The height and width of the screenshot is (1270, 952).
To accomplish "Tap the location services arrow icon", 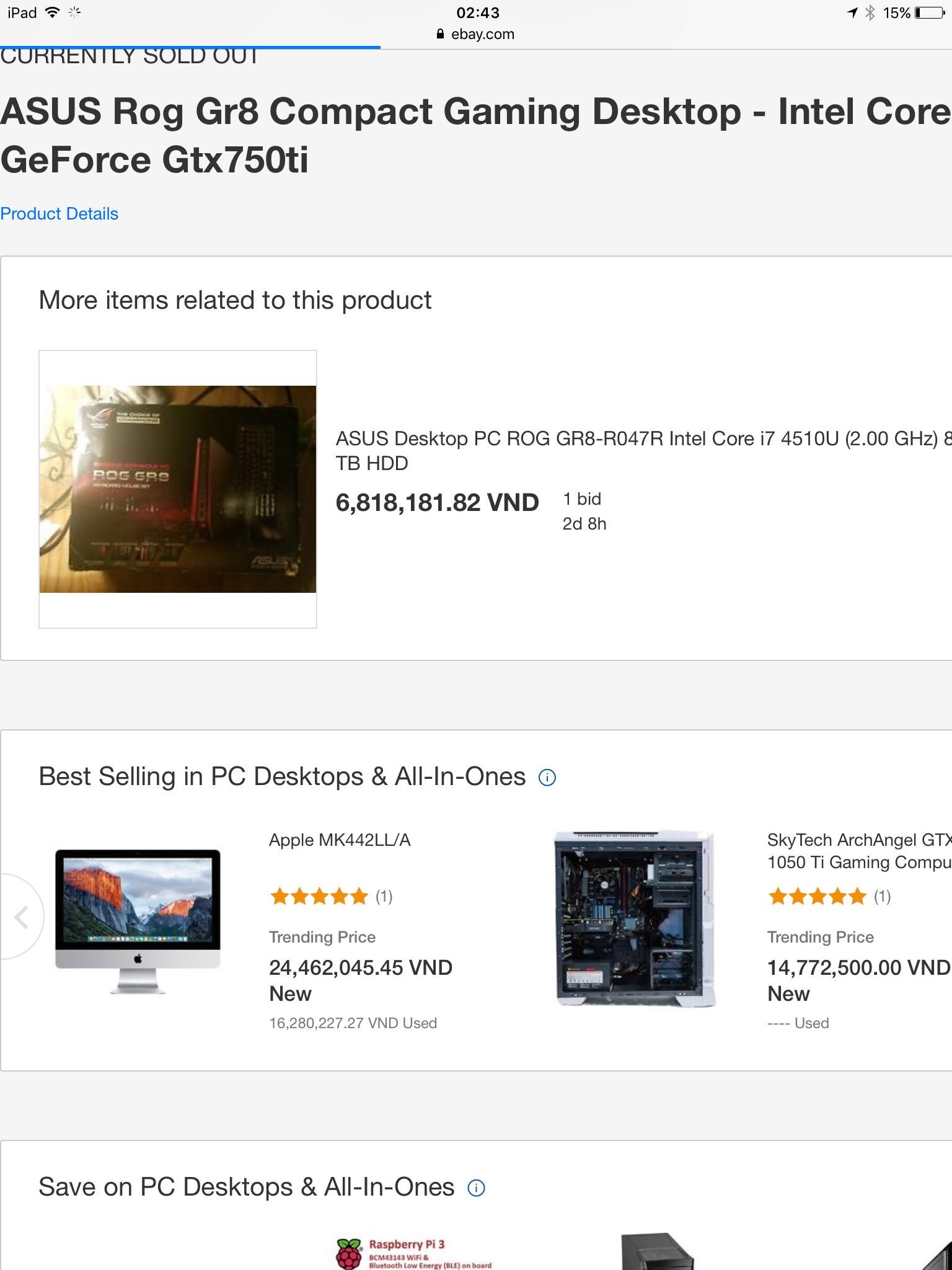I will [x=853, y=12].
